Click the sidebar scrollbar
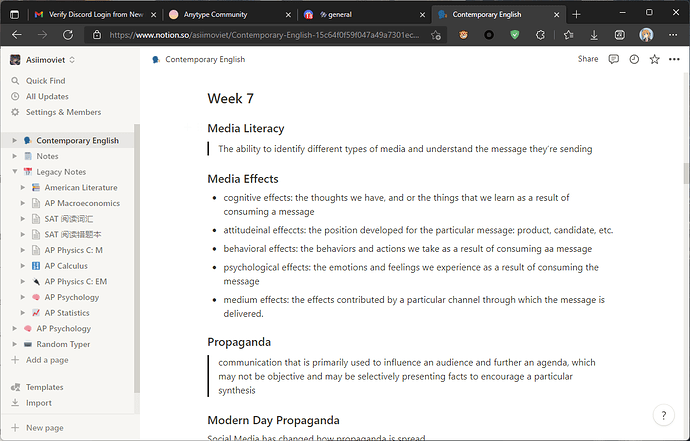 (136, 258)
